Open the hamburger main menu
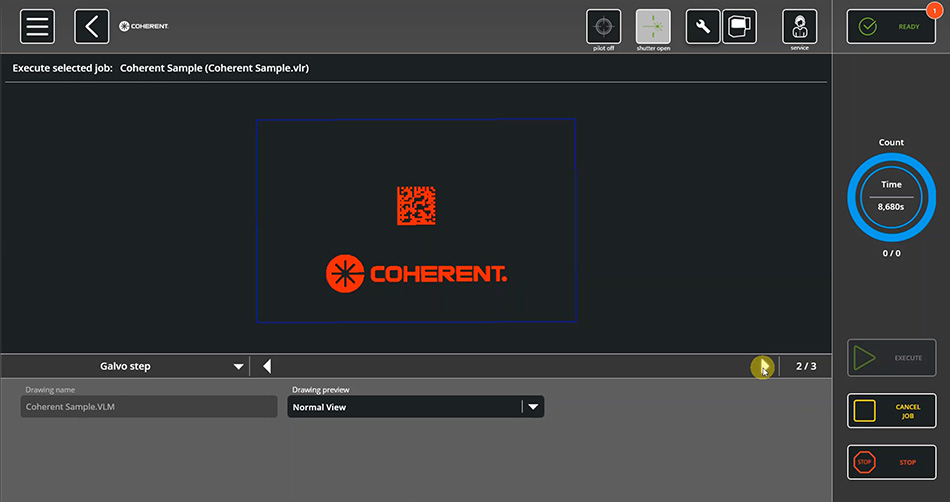This screenshot has height=502, width=950. point(37,26)
